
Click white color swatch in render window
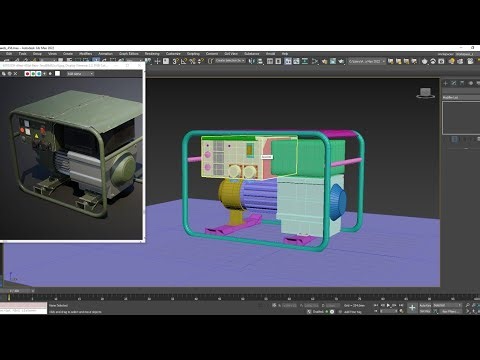(57, 73)
